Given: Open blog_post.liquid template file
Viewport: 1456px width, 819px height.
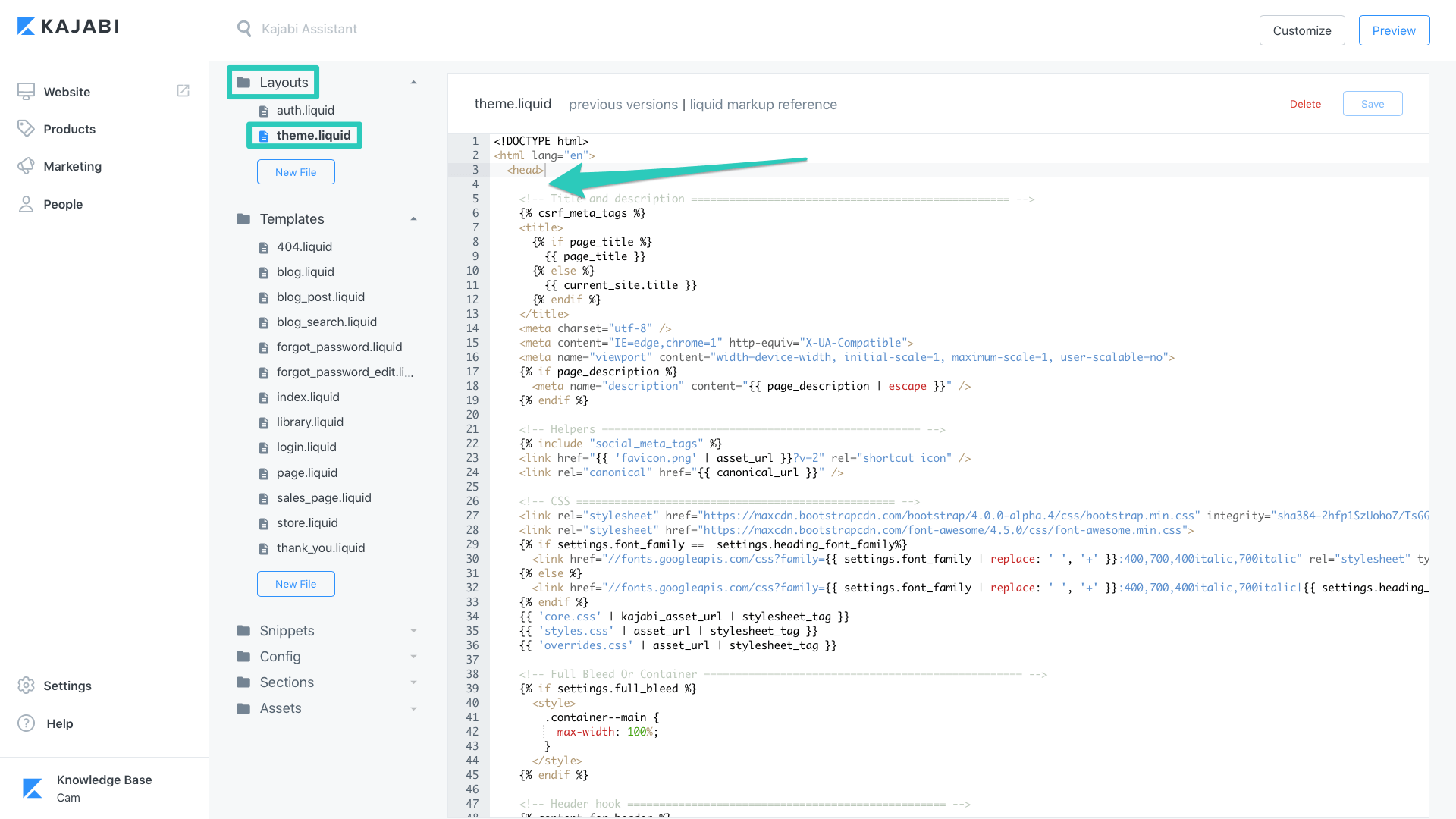Looking at the screenshot, I should (320, 297).
